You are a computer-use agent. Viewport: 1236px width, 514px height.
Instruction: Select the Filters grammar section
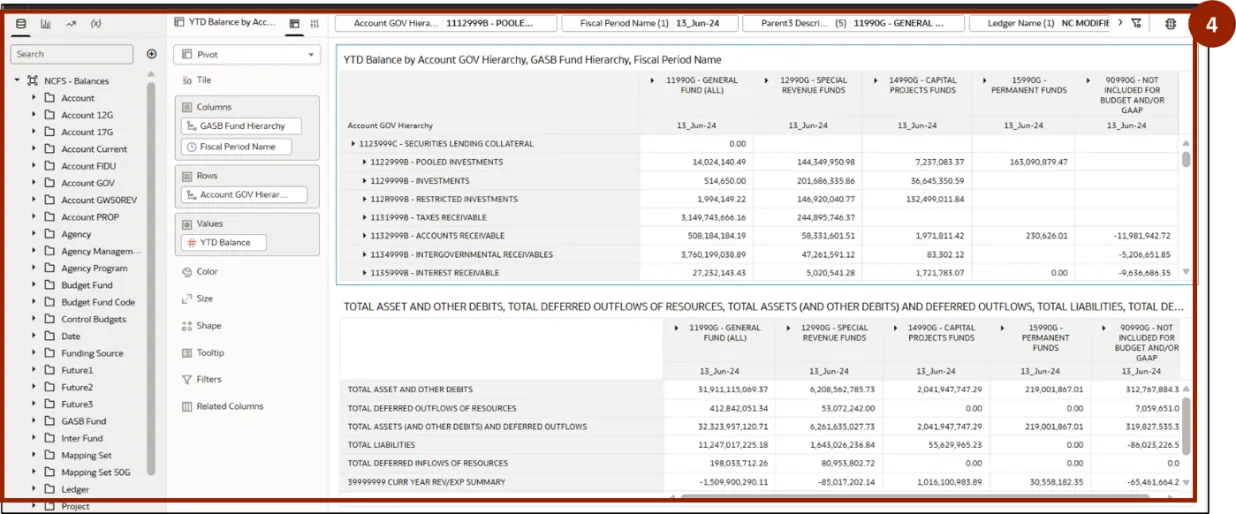click(x=208, y=380)
